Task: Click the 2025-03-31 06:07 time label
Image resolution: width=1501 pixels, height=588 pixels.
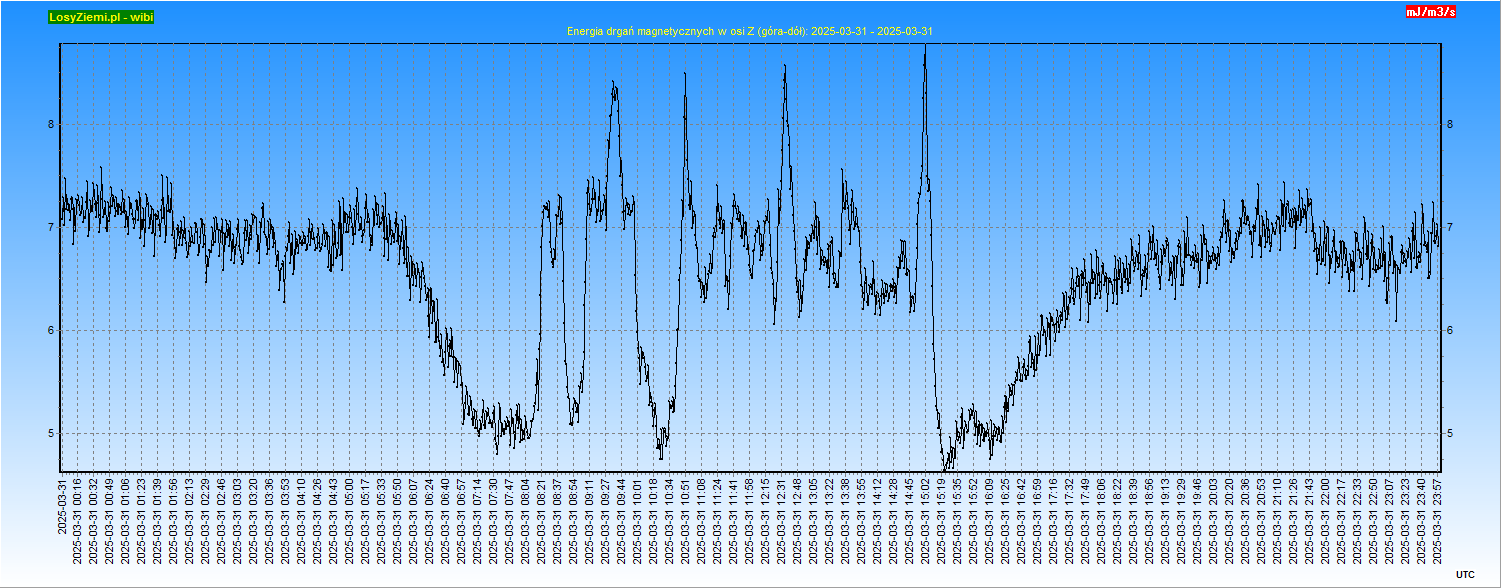Action: [413, 520]
